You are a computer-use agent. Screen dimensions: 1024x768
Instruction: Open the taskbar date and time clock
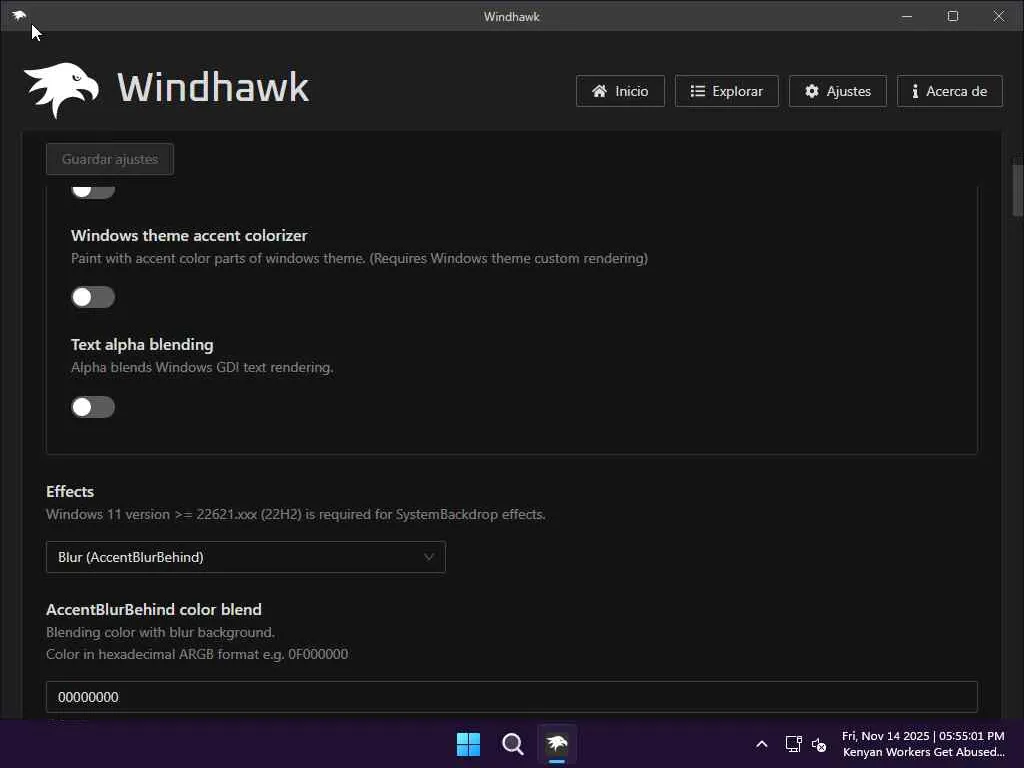pyautogui.click(x=923, y=736)
